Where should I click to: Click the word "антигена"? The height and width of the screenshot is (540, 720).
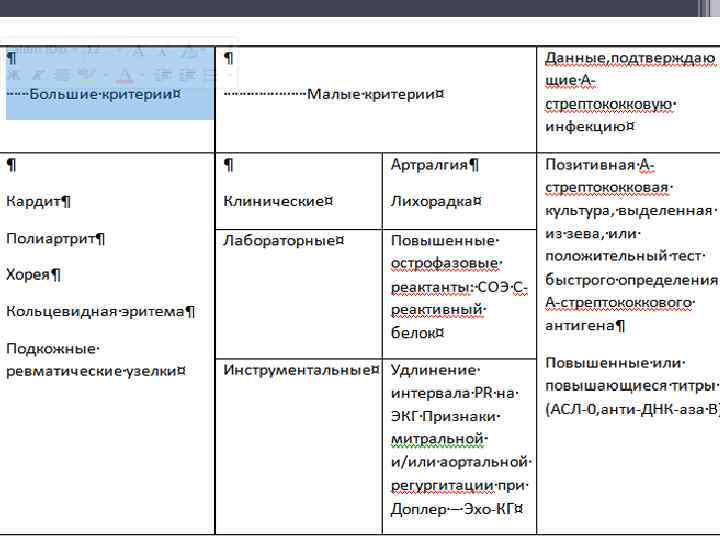580,326
